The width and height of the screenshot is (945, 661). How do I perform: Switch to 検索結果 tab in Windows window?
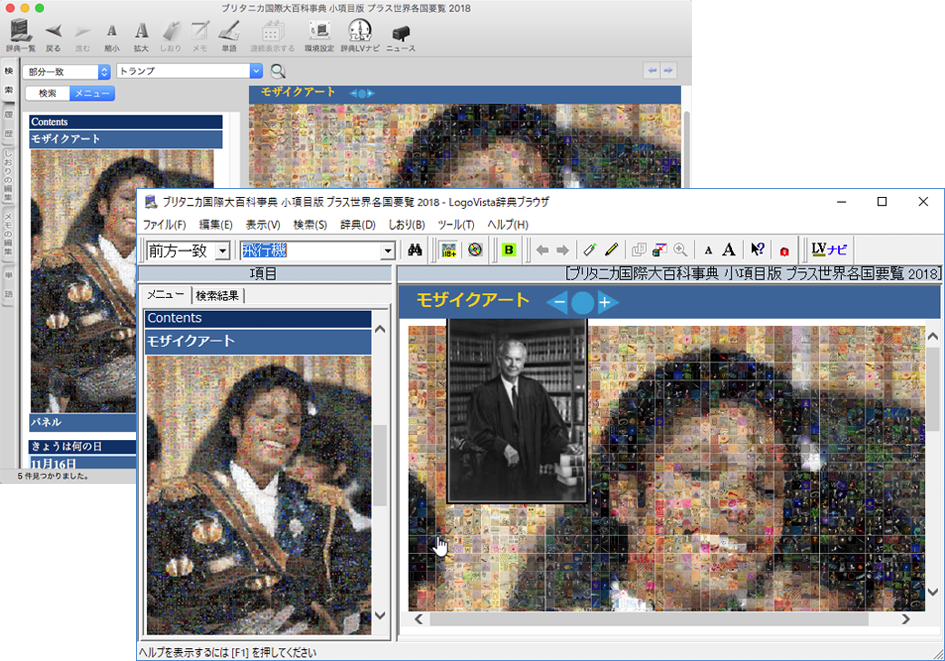217,295
